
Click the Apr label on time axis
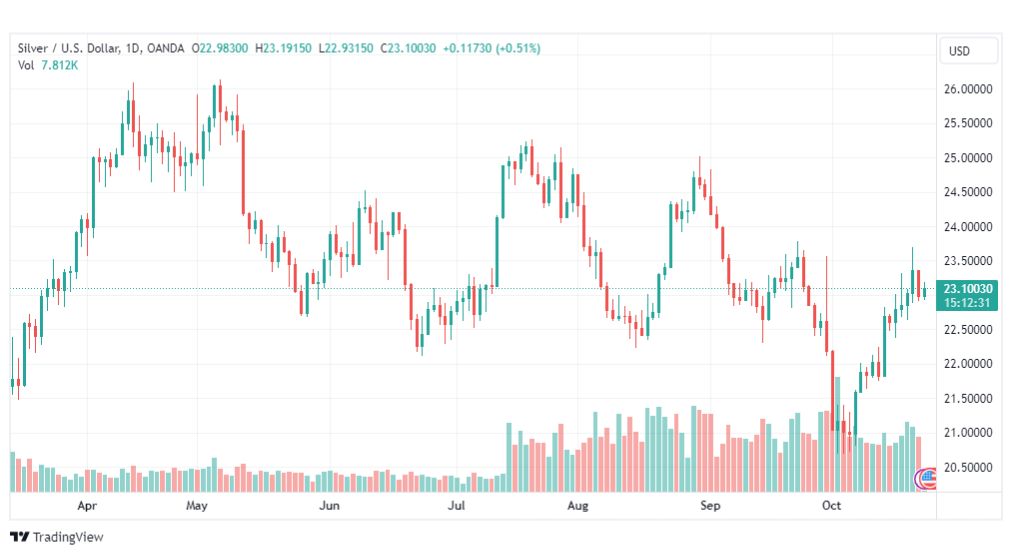pos(86,505)
